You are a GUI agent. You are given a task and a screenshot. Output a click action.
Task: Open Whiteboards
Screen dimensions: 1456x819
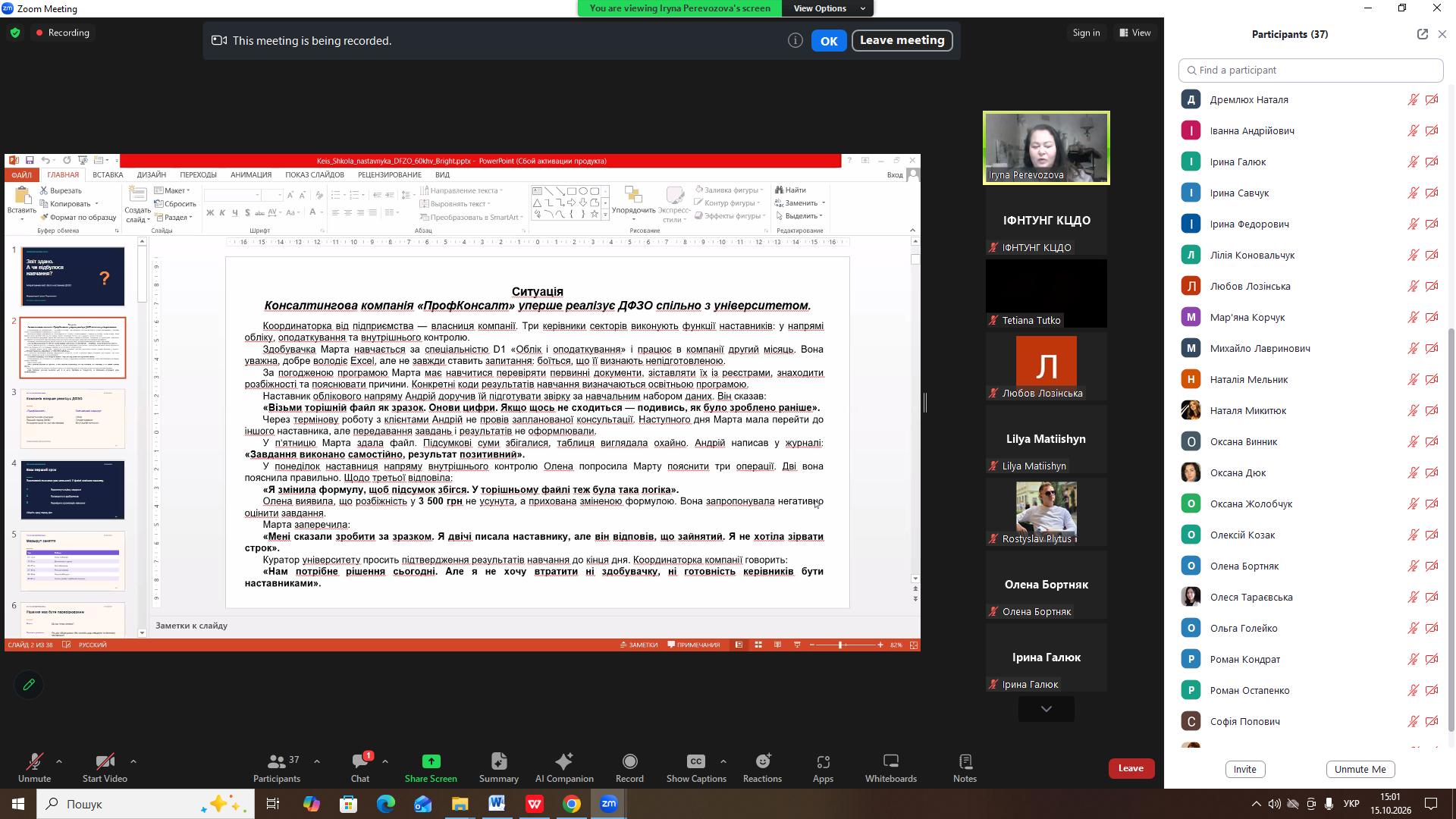tap(891, 767)
